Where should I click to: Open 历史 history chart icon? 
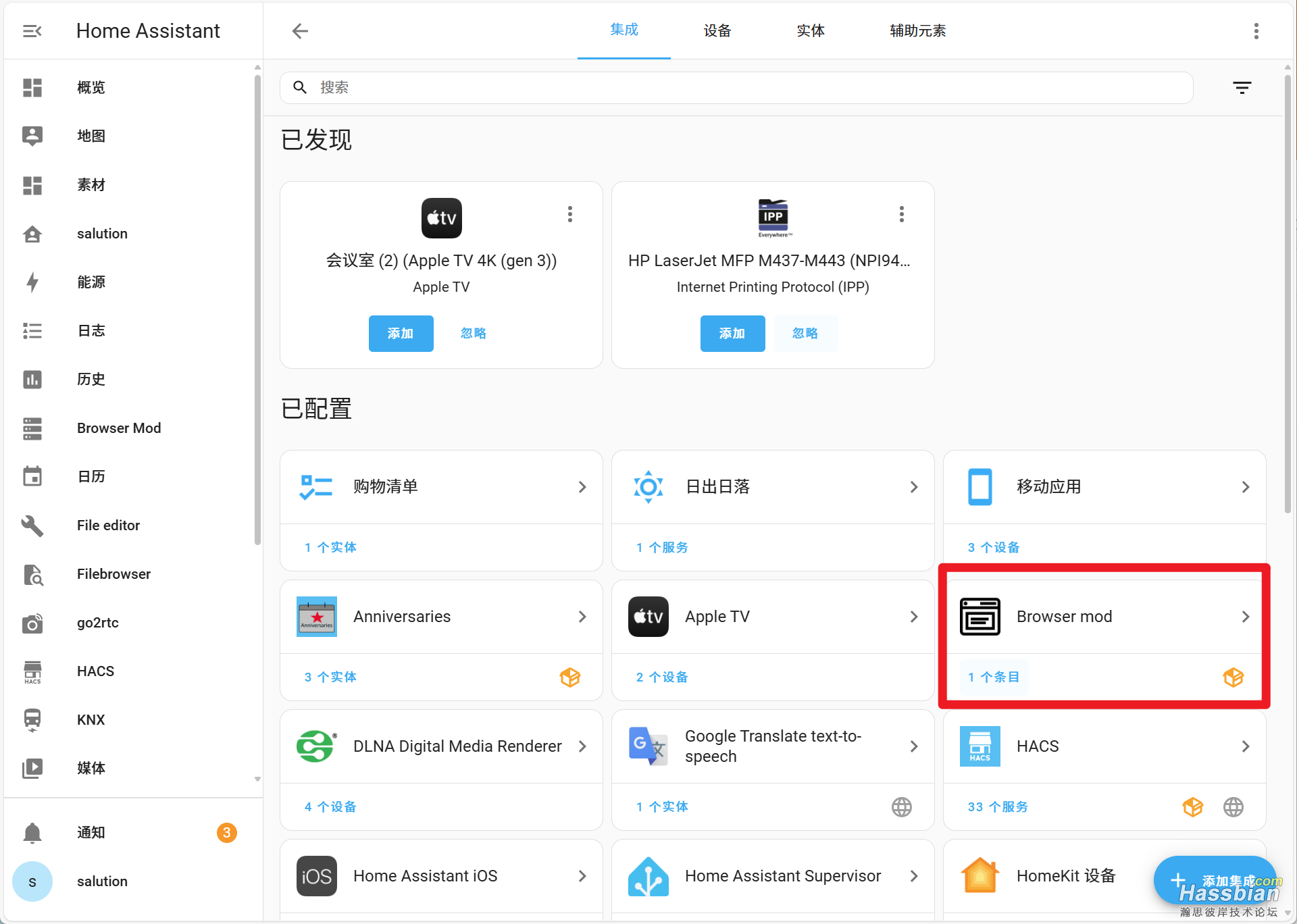tap(32, 380)
